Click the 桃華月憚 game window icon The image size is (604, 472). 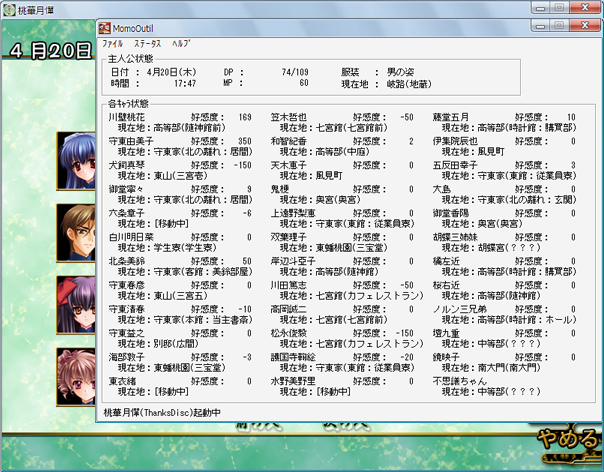(9, 9)
